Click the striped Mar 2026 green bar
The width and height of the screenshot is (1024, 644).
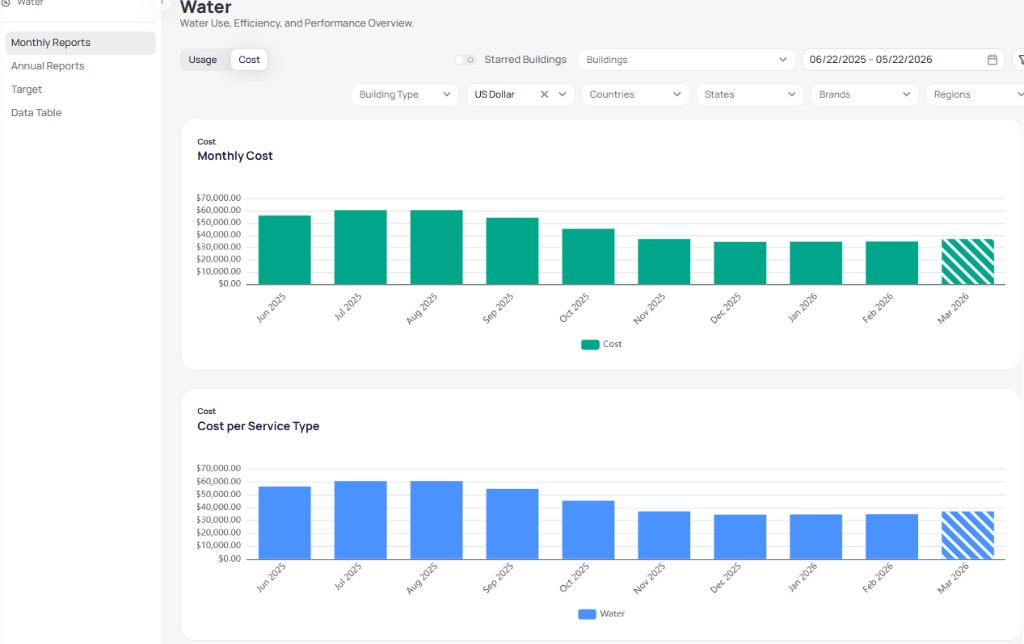pyautogui.click(x=967, y=261)
